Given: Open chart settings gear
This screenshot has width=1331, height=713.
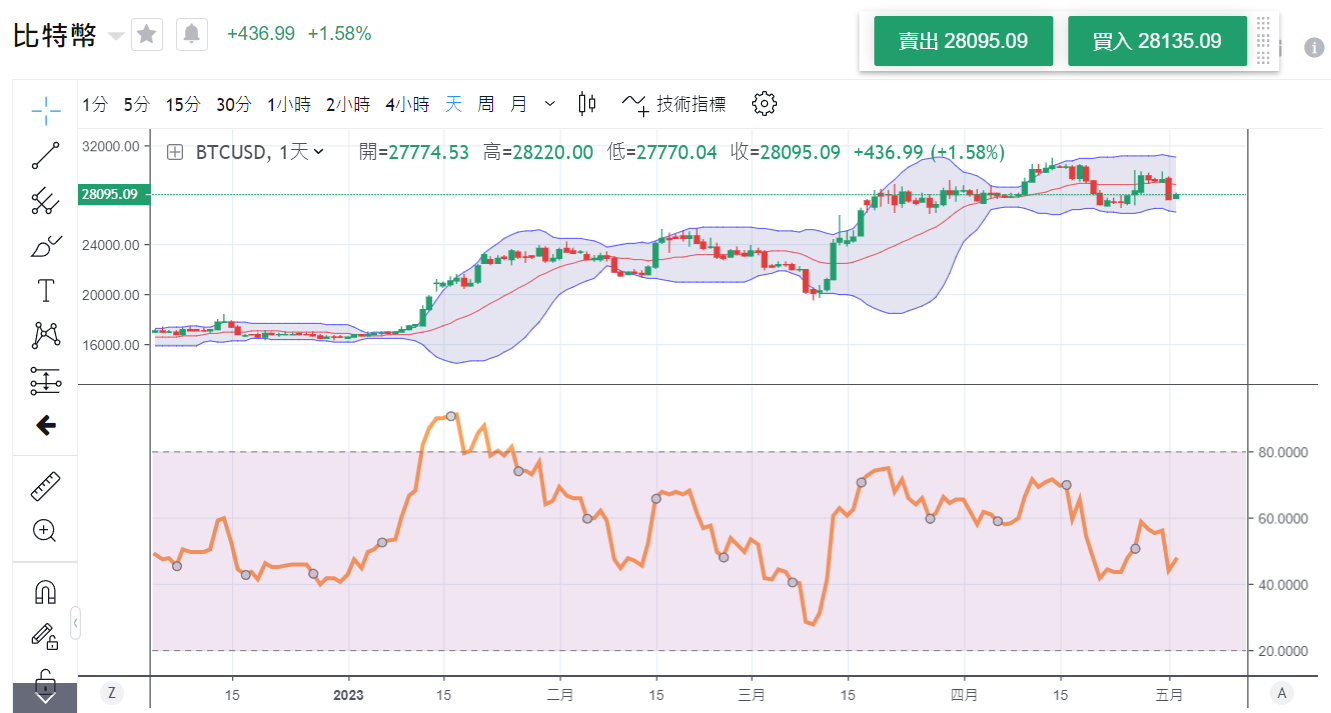Looking at the screenshot, I should [x=764, y=104].
